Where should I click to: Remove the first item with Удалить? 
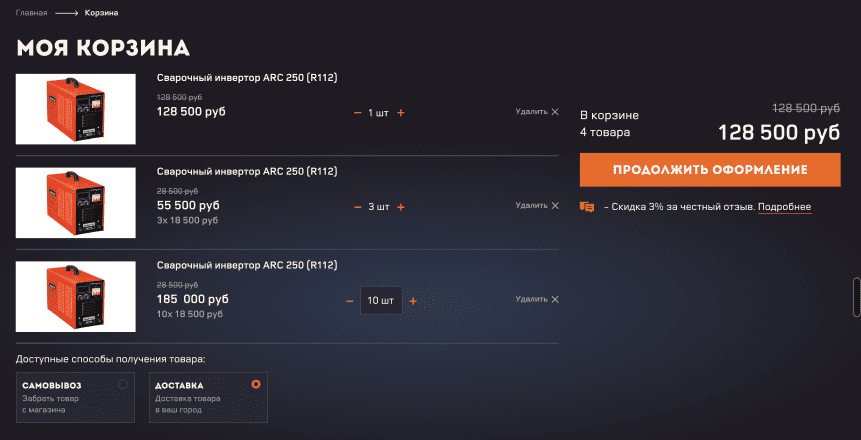coord(537,112)
